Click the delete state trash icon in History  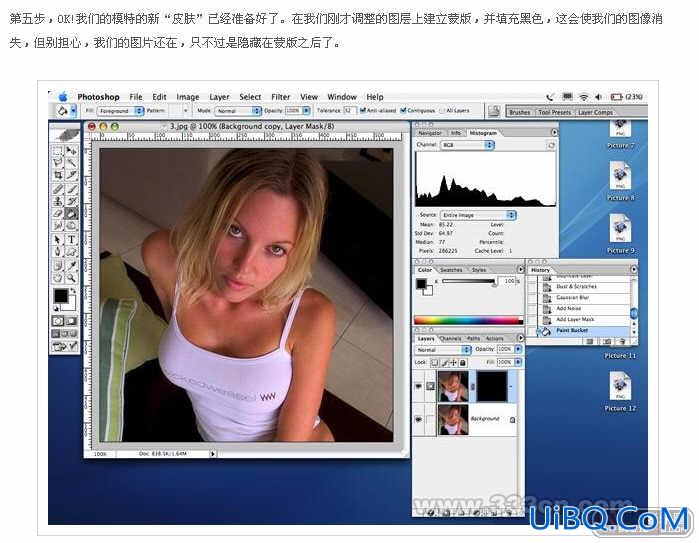click(x=623, y=341)
